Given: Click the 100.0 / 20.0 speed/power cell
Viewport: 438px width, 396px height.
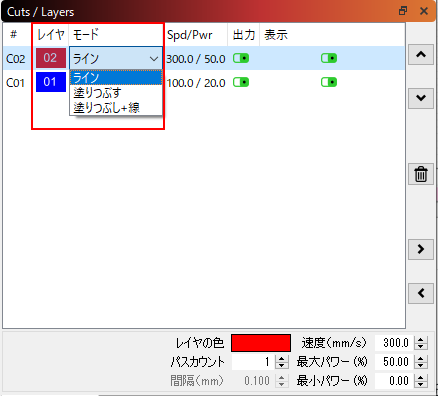Looking at the screenshot, I should (196, 83).
